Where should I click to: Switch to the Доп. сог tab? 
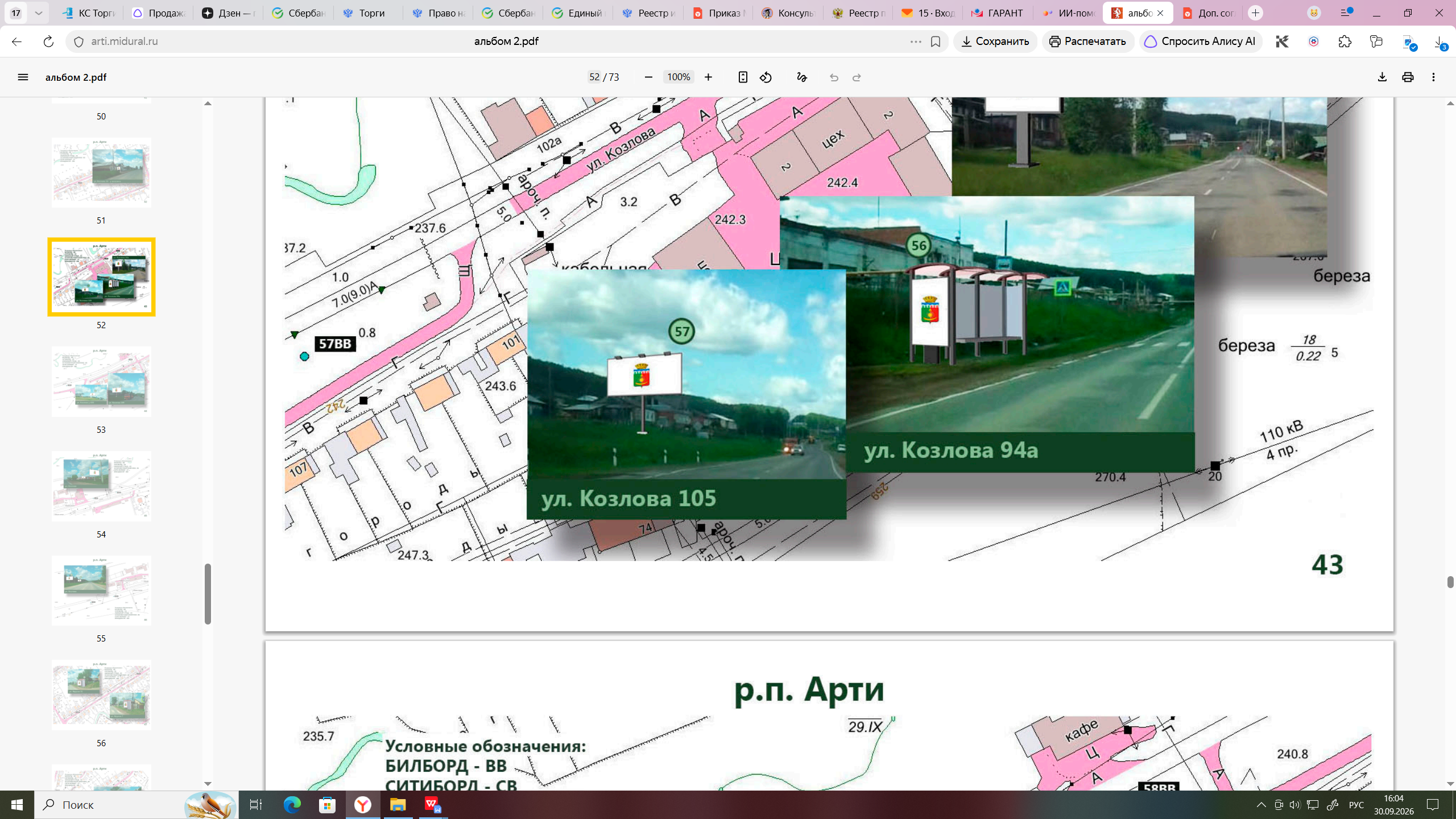(1209, 13)
